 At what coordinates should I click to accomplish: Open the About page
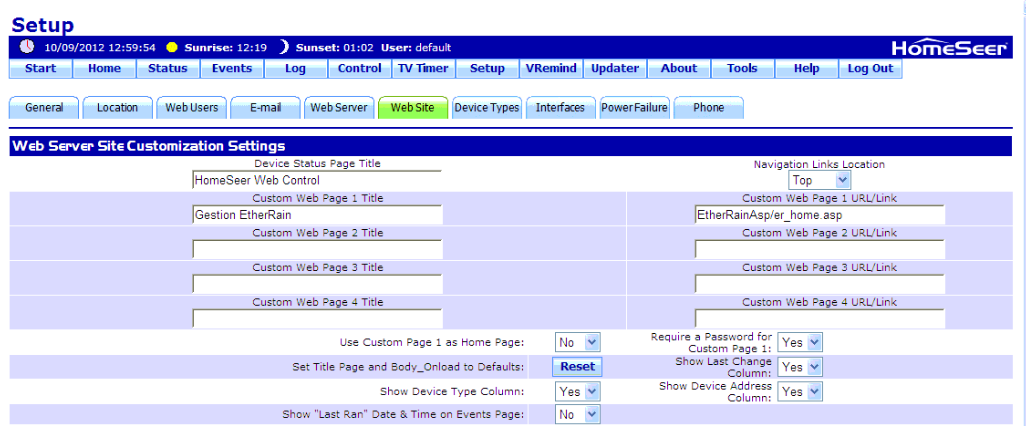pyautogui.click(x=679, y=69)
